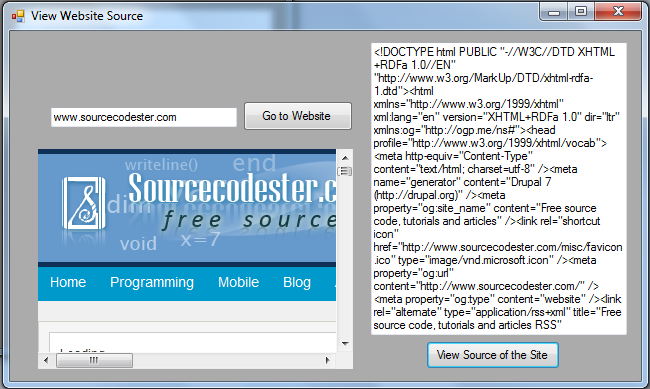Close the View Website Source window
The image size is (650, 389).
pos(618,12)
